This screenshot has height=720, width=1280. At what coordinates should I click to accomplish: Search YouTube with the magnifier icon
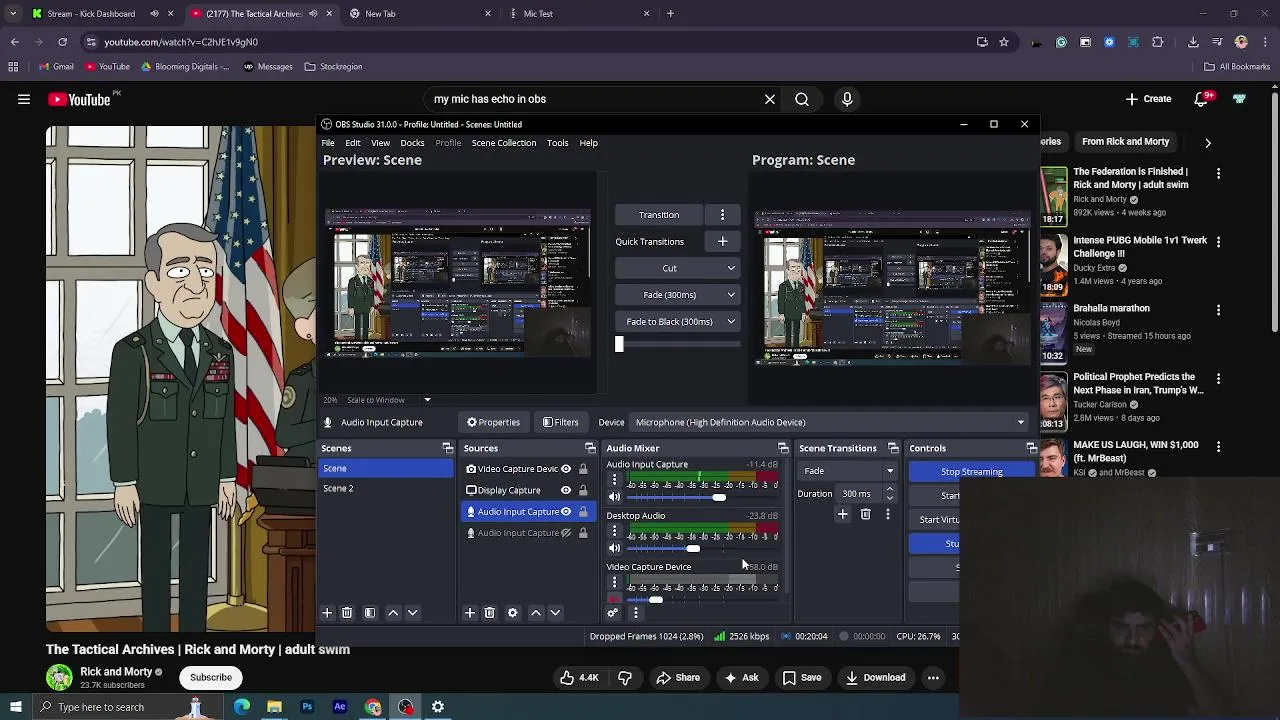(802, 99)
